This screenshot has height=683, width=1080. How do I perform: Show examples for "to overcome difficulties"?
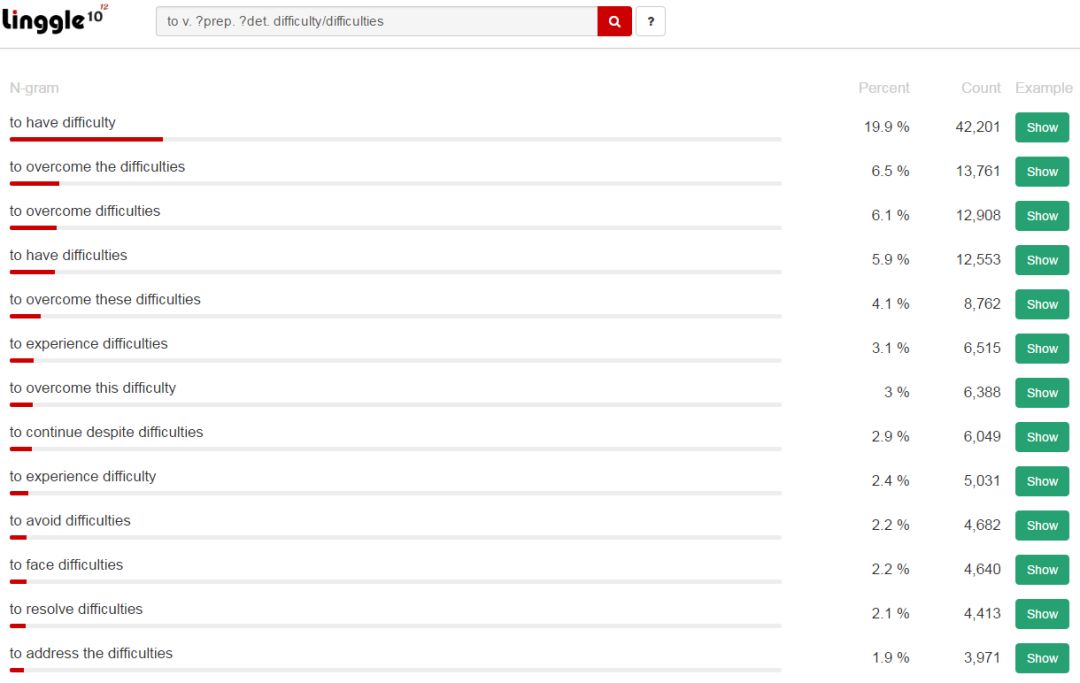pos(1041,216)
